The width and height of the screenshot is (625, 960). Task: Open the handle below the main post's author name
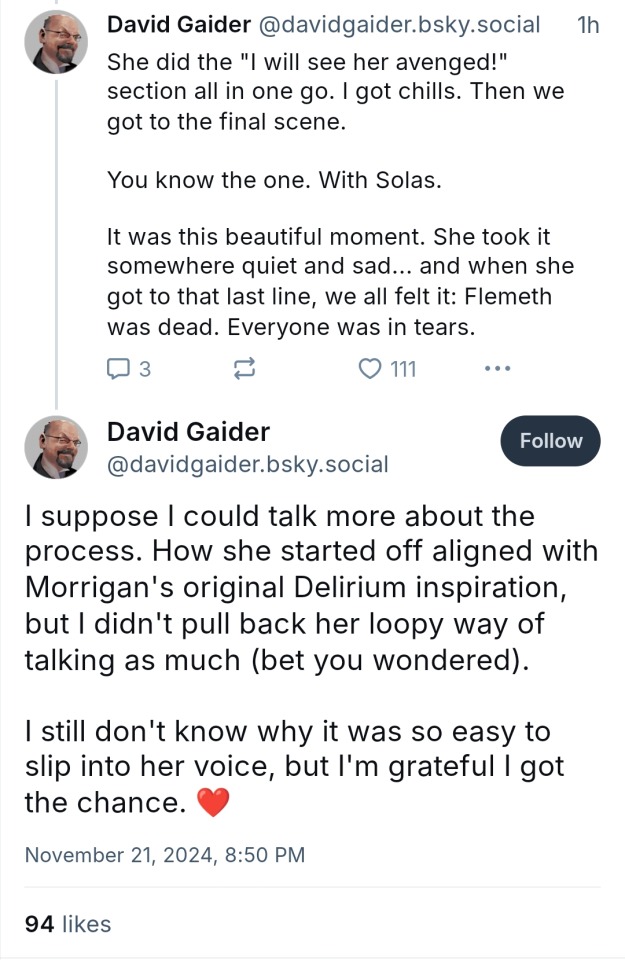247,464
